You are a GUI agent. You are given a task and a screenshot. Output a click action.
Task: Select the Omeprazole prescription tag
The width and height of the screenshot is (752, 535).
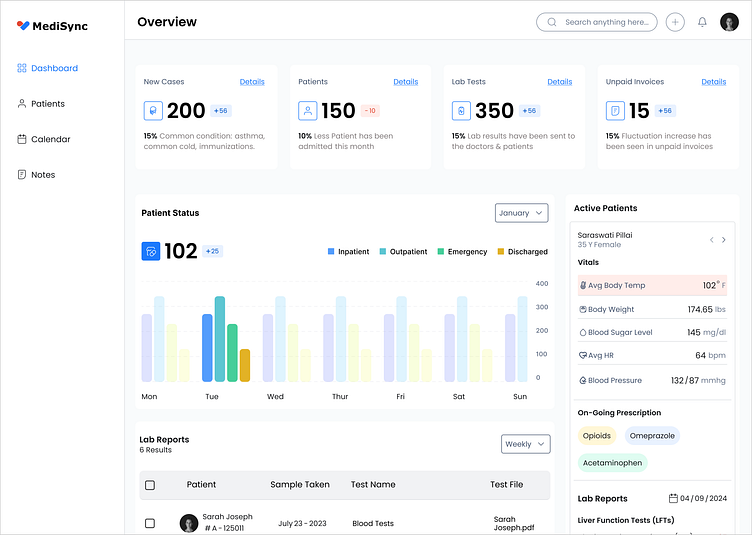click(x=652, y=436)
